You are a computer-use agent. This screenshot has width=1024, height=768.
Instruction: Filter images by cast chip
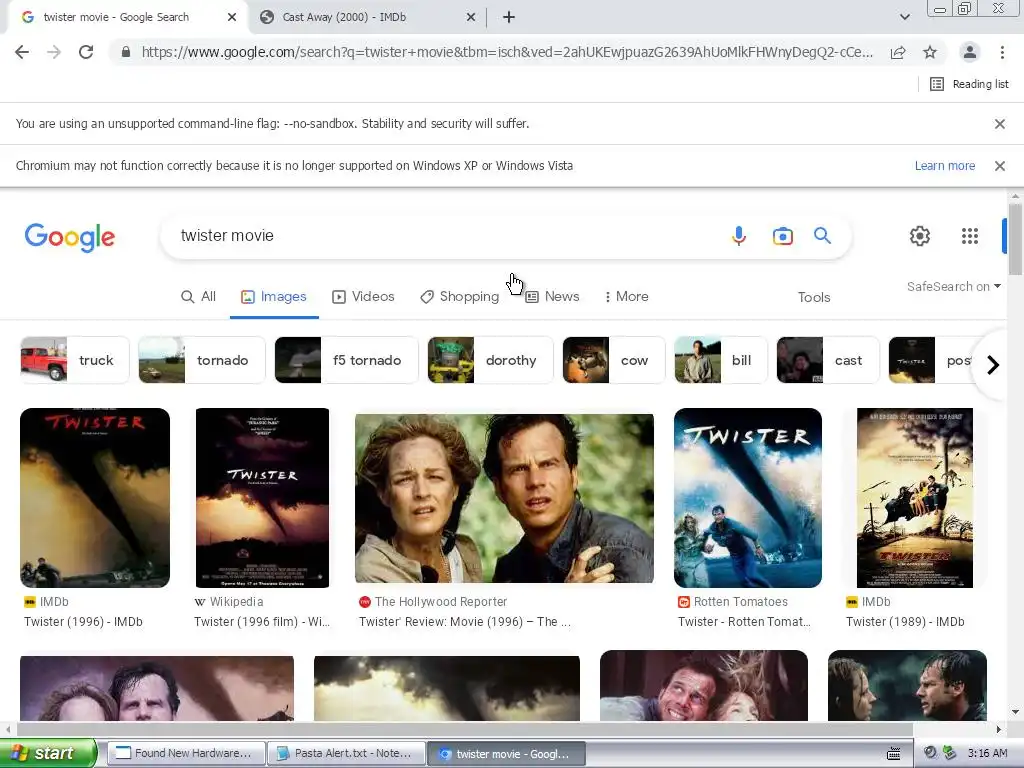827,360
